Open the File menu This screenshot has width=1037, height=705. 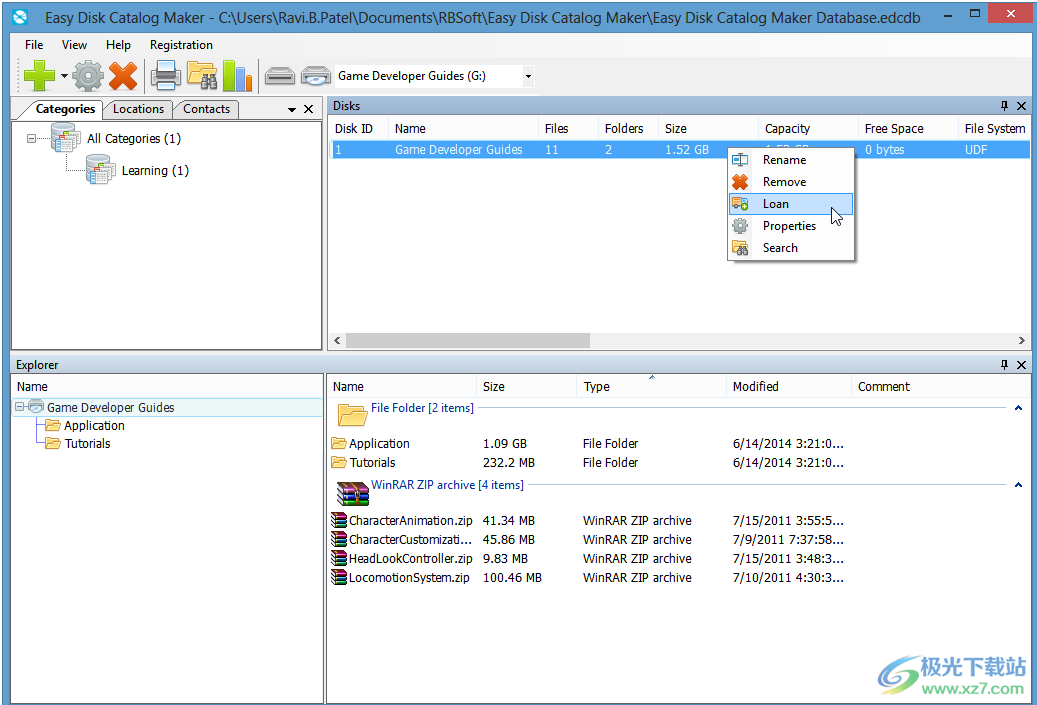coord(34,44)
